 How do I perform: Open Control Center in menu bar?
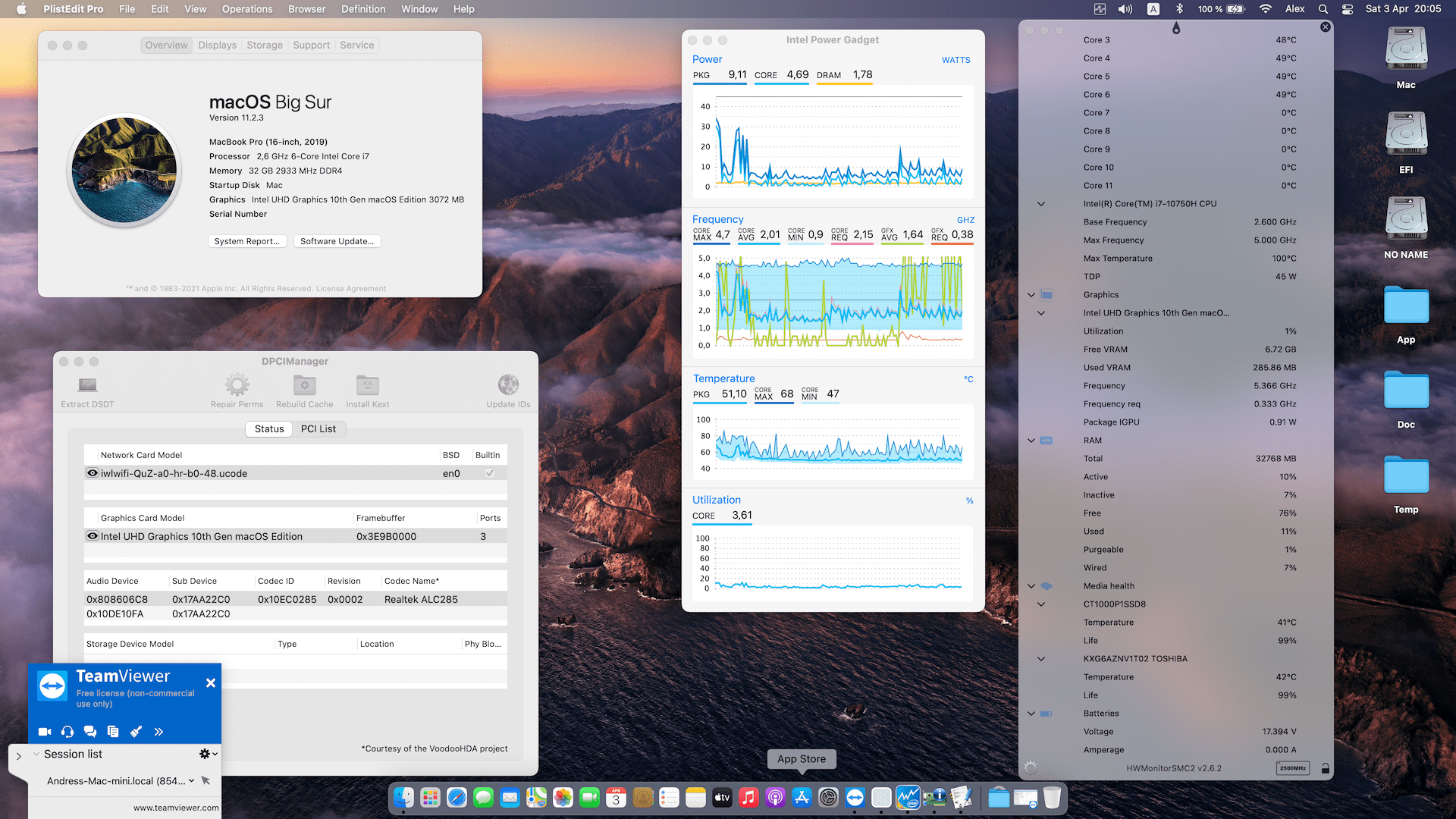(1348, 9)
